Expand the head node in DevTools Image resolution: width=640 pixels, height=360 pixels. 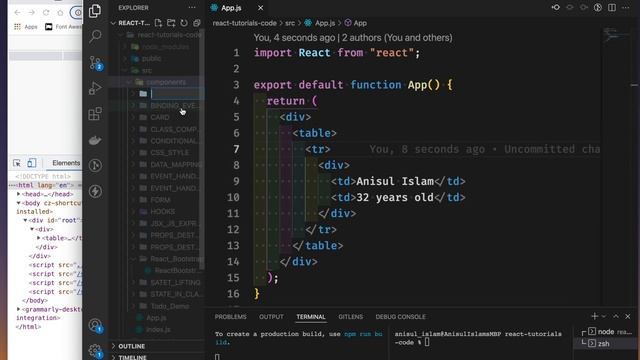coord(18,194)
